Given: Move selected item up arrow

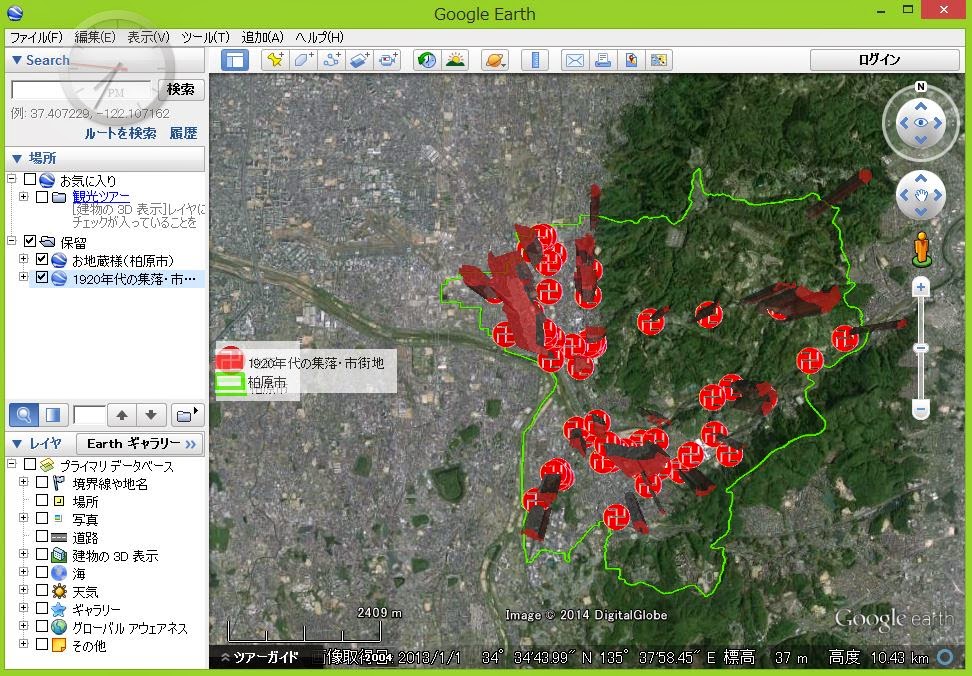Looking at the screenshot, I should click(x=122, y=415).
